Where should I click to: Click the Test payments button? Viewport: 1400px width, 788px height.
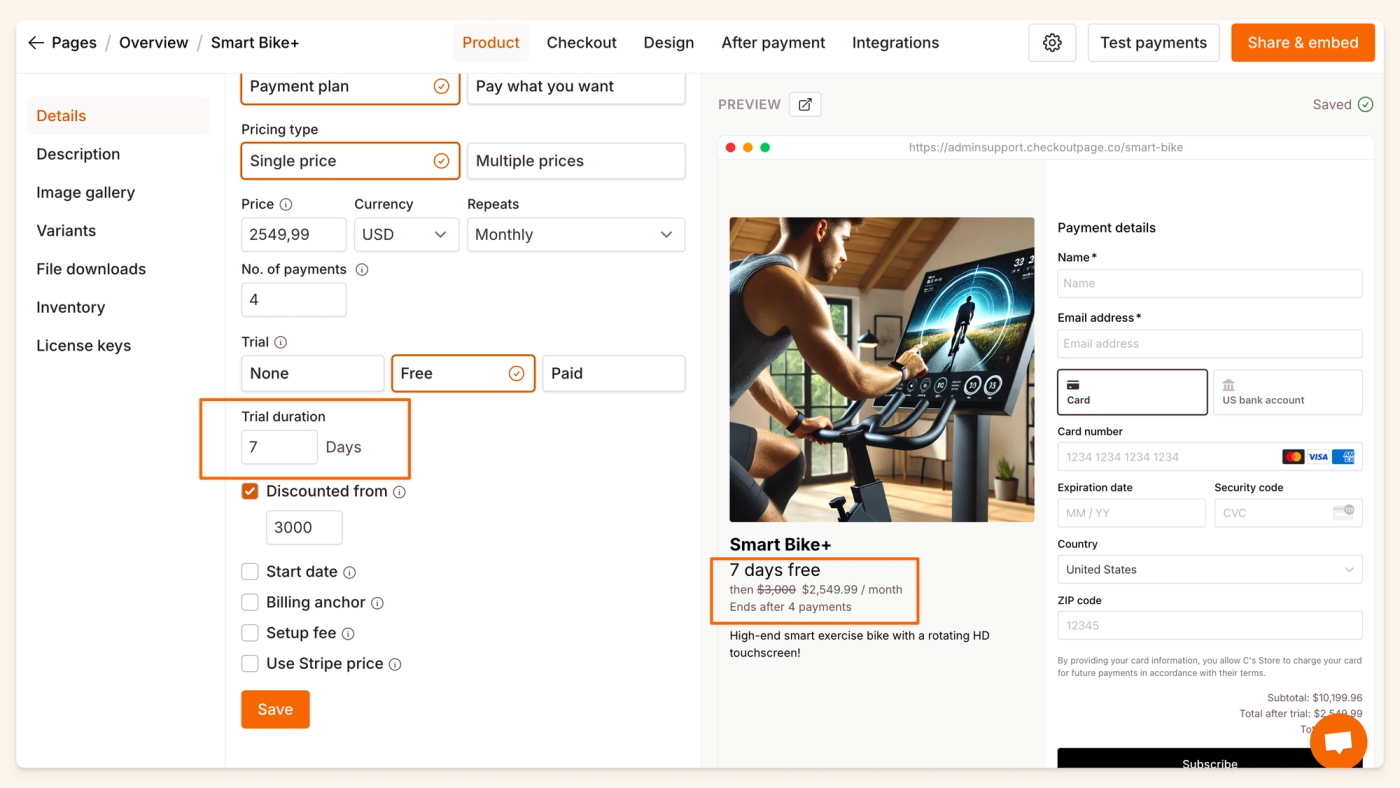tap(1154, 43)
